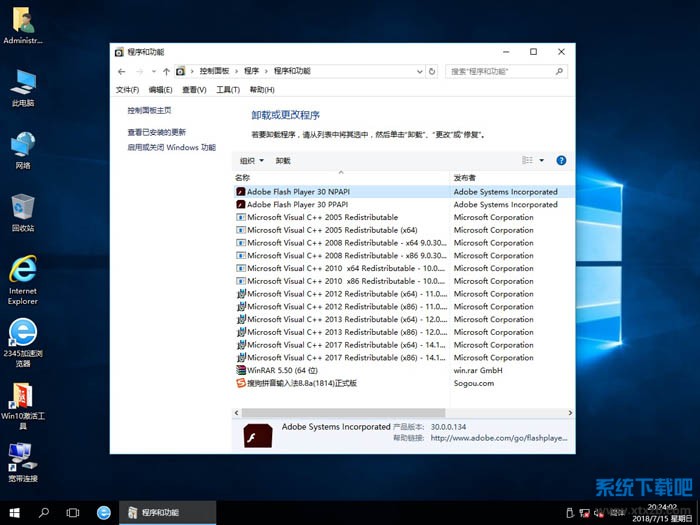Sort list by 发布者 column header
Viewport: 700px width, 525px height.
pos(465,178)
